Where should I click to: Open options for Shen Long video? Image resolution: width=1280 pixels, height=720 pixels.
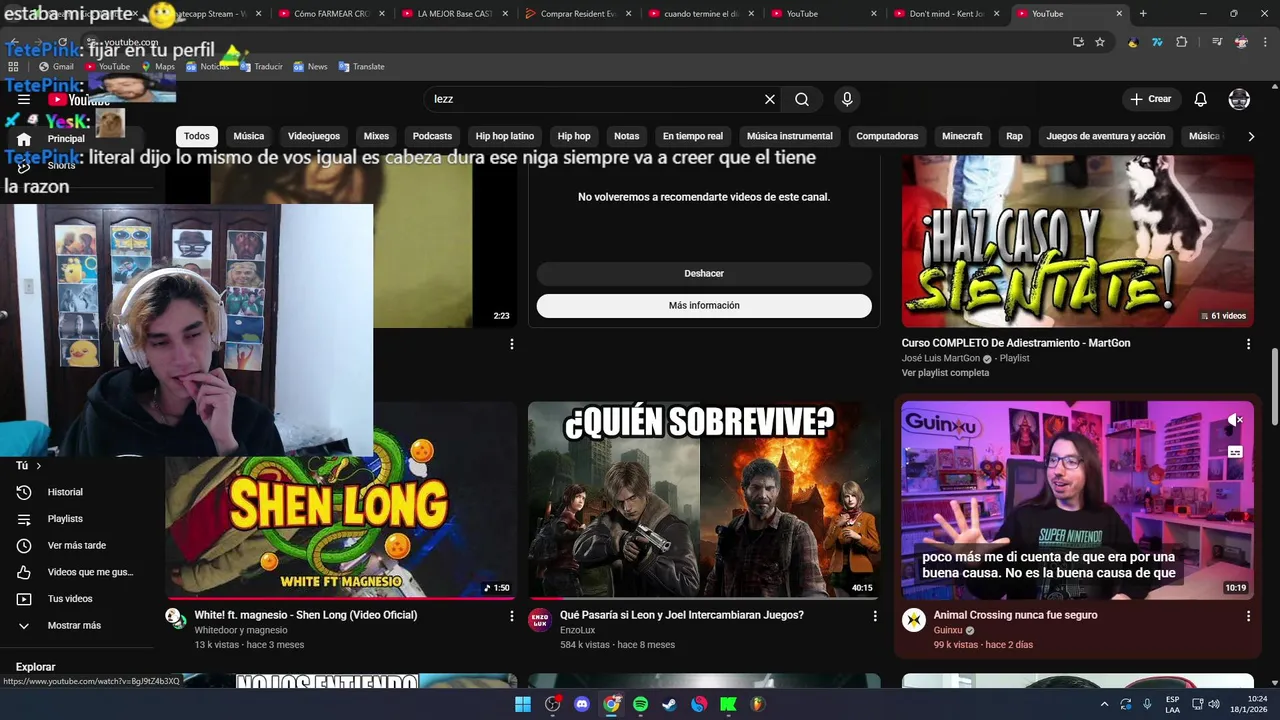[511, 616]
